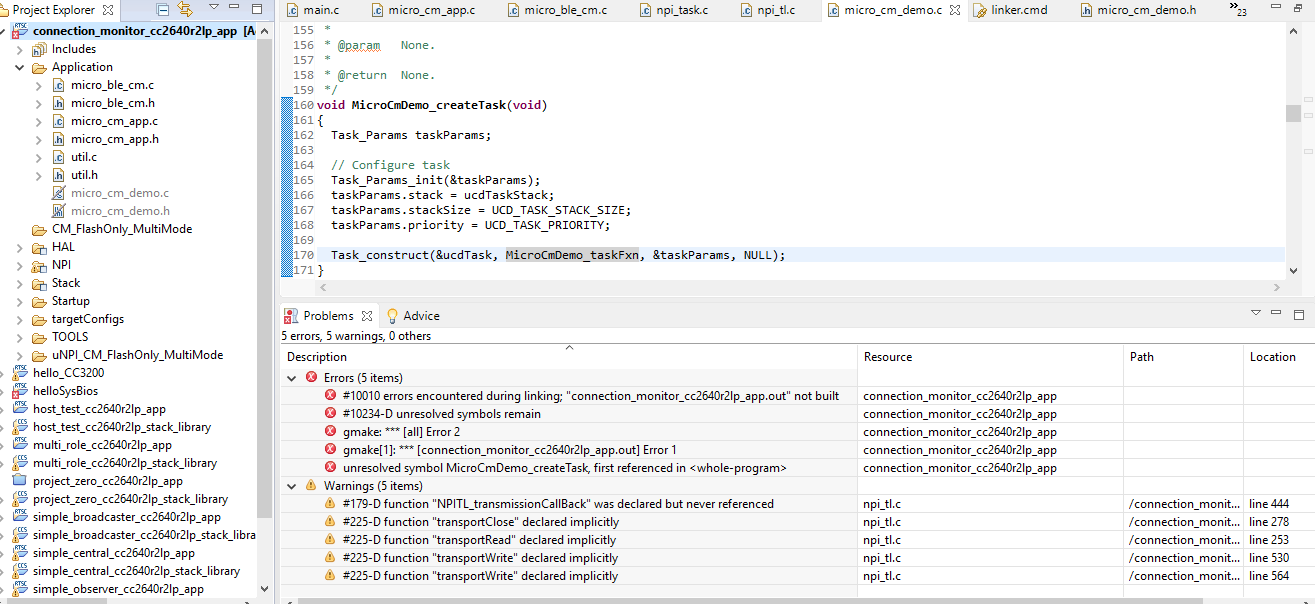Close the micro_cm_demo.c editor tab
This screenshot has height=604, width=1315.
pos(955,10)
